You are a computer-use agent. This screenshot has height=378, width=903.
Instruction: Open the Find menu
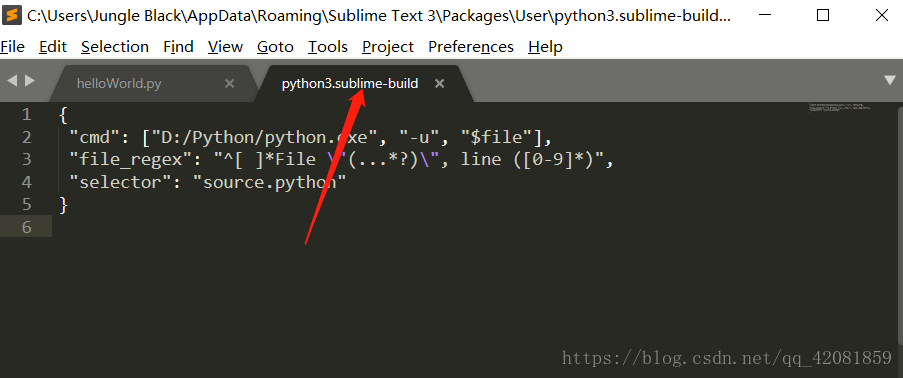point(178,47)
